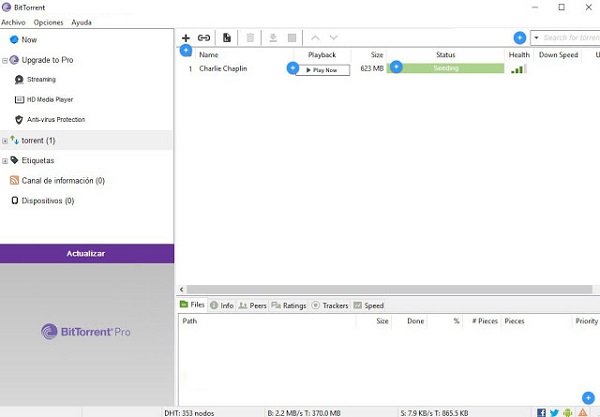Move torrent up in queue
This screenshot has height=417, width=600.
point(315,38)
